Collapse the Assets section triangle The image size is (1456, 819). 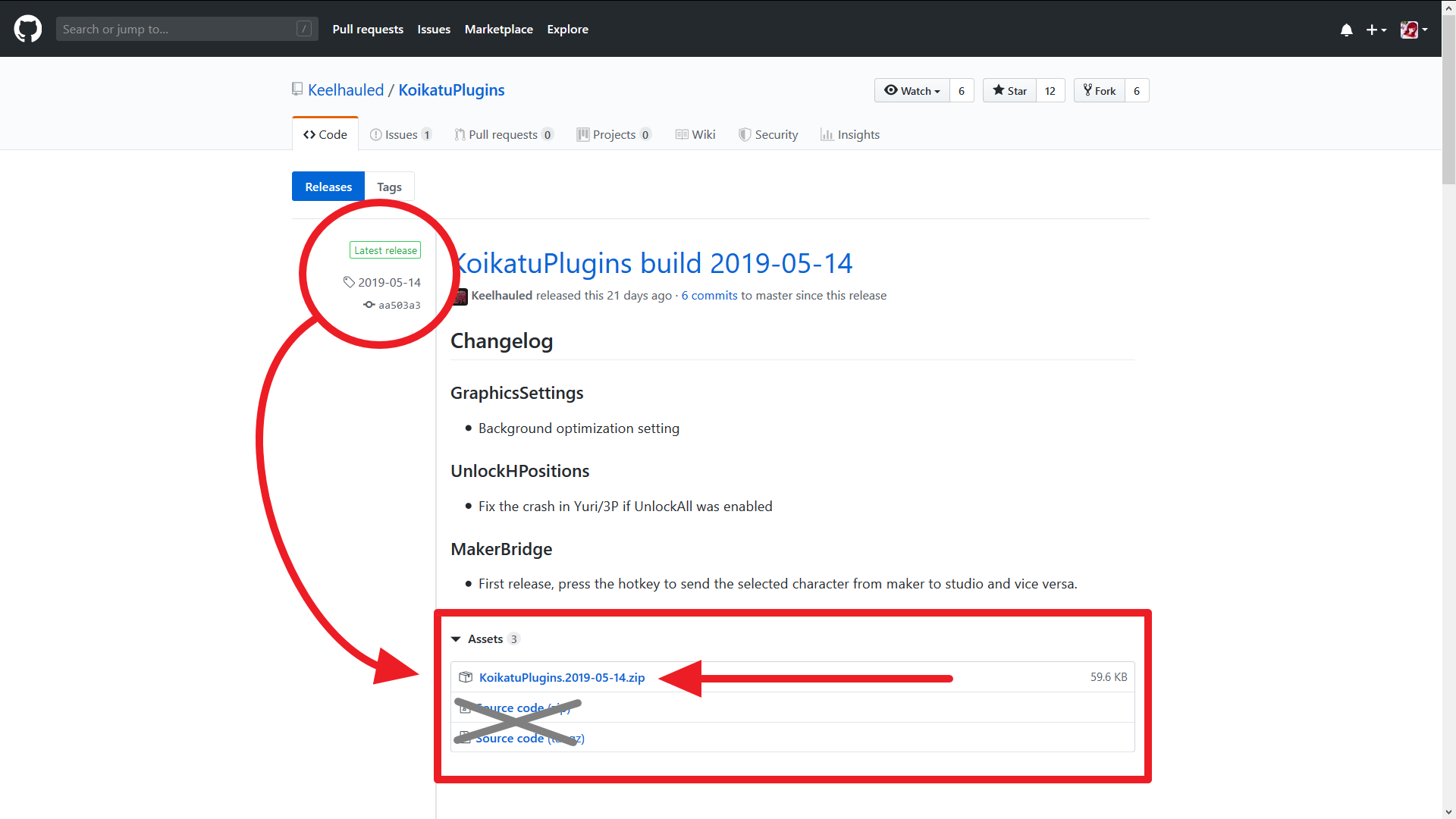(456, 639)
